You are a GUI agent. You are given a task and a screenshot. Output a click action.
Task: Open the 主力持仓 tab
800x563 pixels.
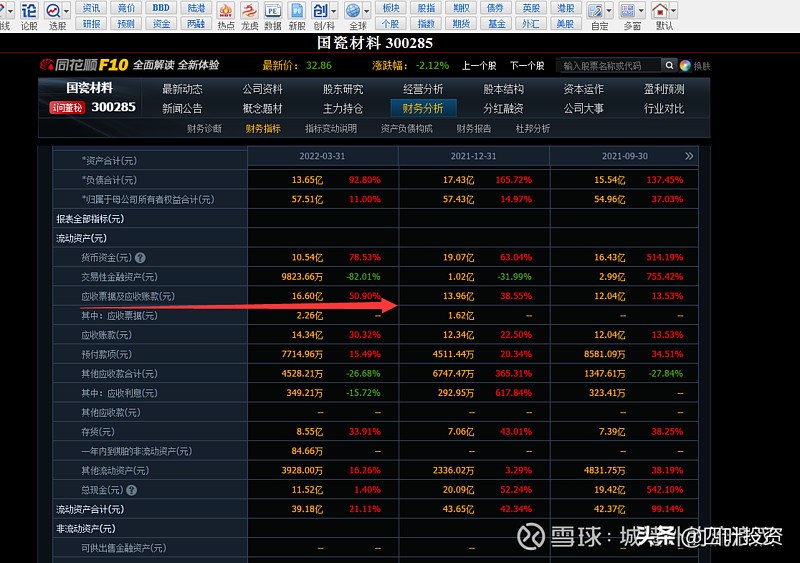click(x=343, y=109)
